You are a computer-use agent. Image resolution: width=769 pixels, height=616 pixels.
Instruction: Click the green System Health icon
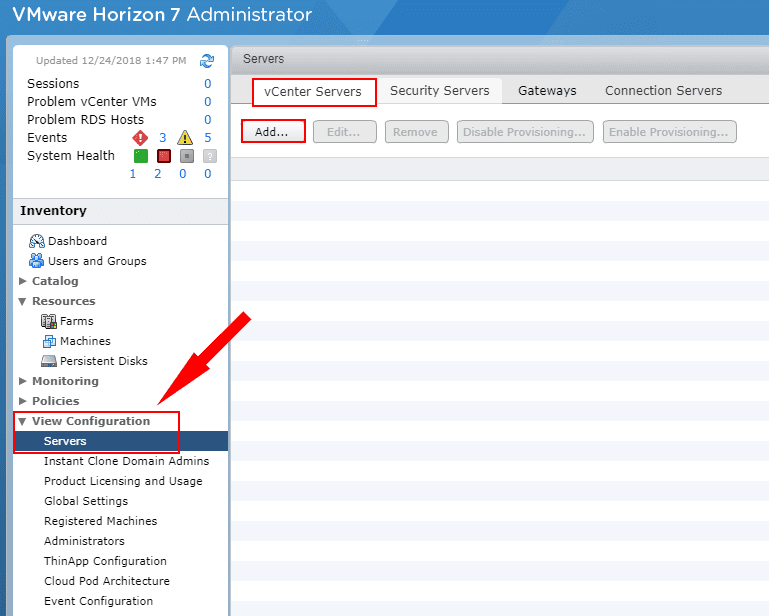point(141,156)
